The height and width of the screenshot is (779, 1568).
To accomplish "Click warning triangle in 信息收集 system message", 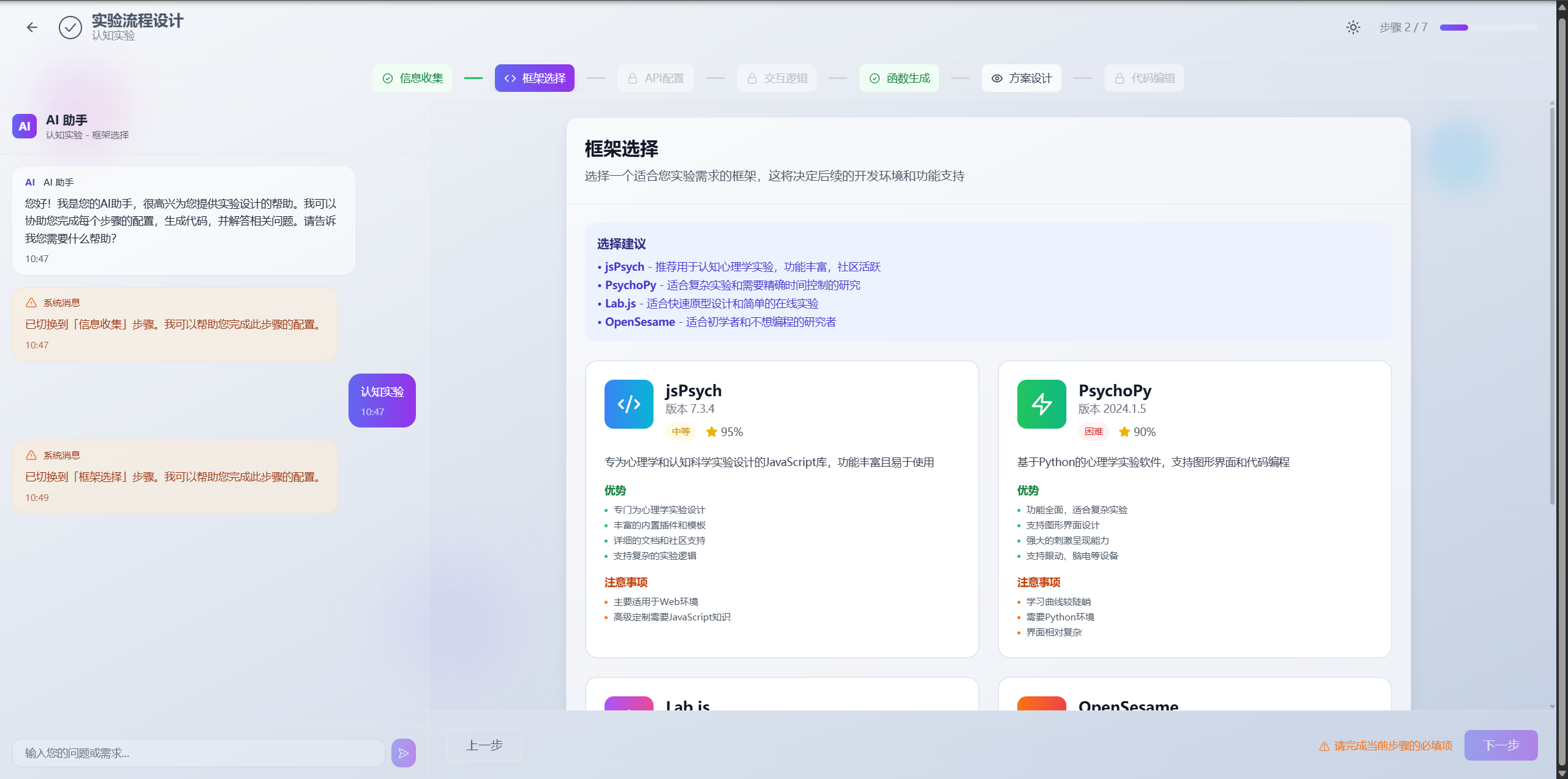I will click(31, 303).
